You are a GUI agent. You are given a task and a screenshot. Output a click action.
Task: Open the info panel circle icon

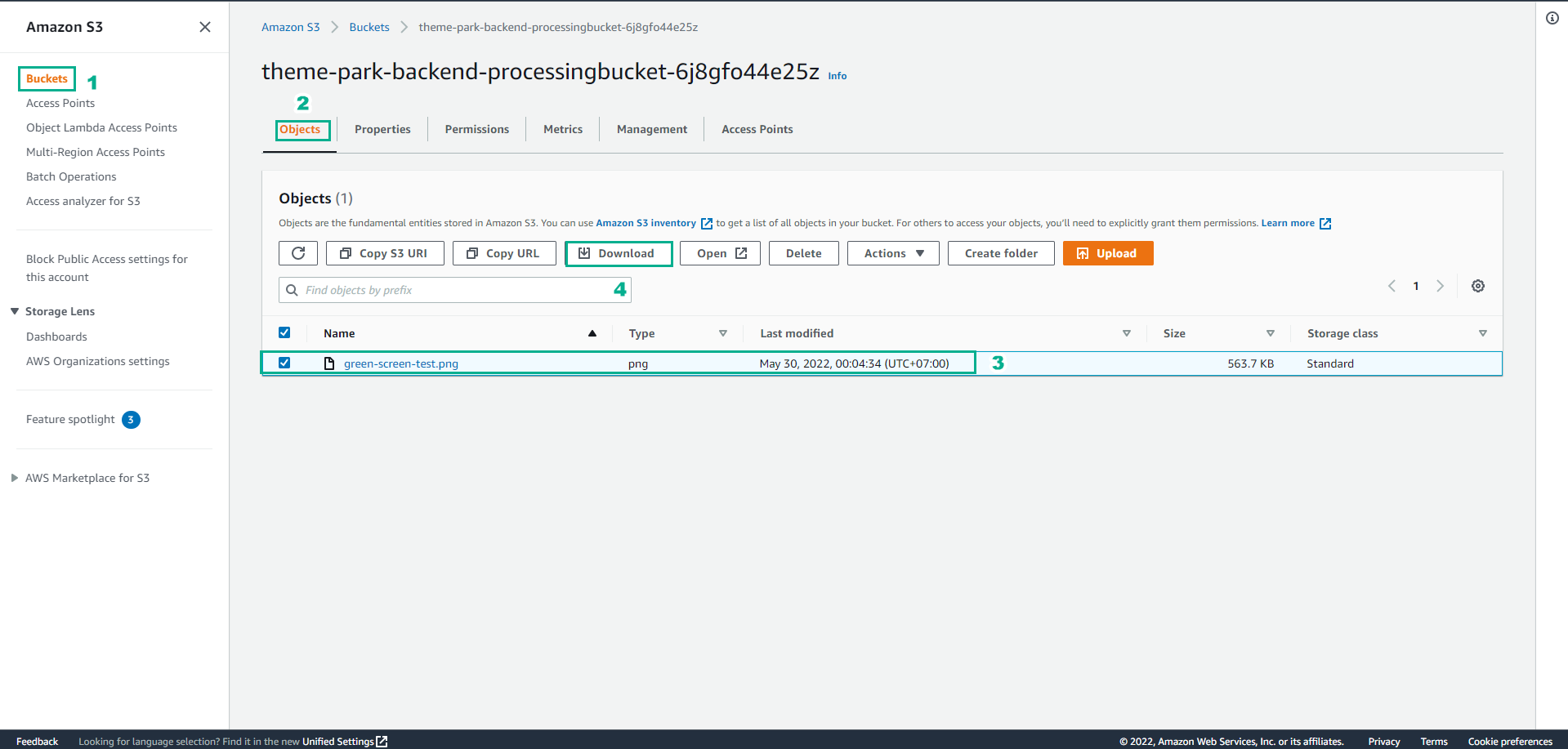1552,18
